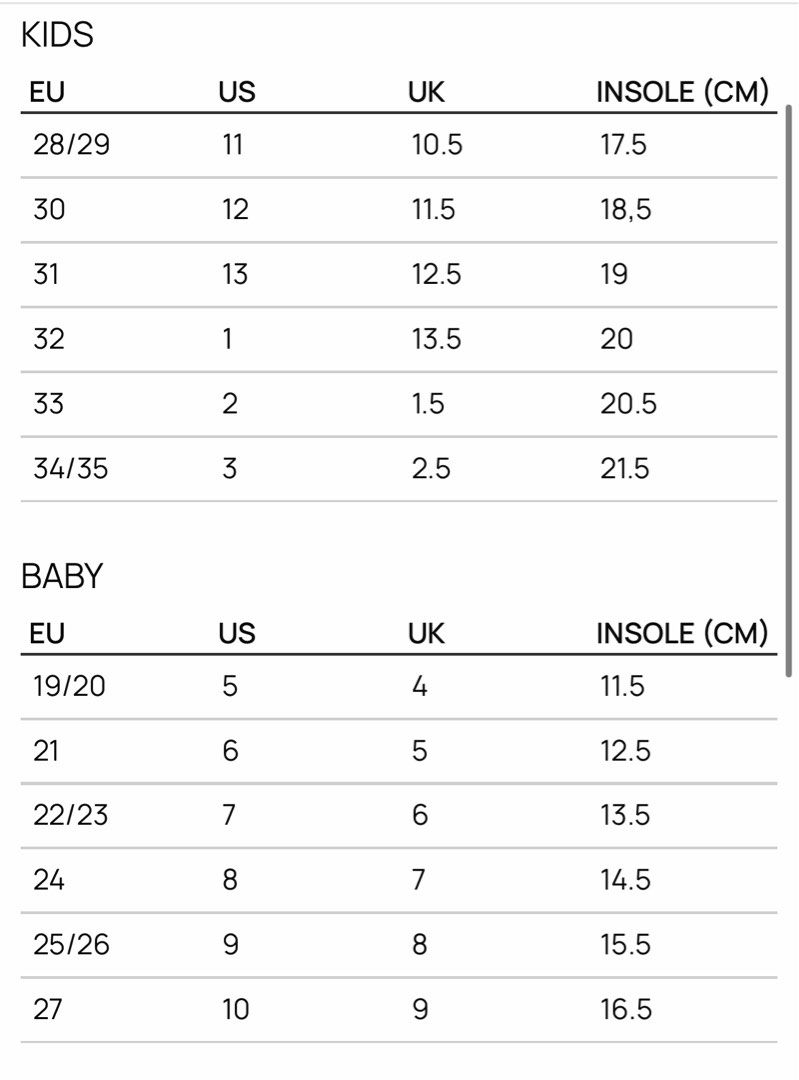Screen dimensions: 799x1080
Task: Select the EU size 22/23 cell
Action: pyautogui.click(x=70, y=815)
